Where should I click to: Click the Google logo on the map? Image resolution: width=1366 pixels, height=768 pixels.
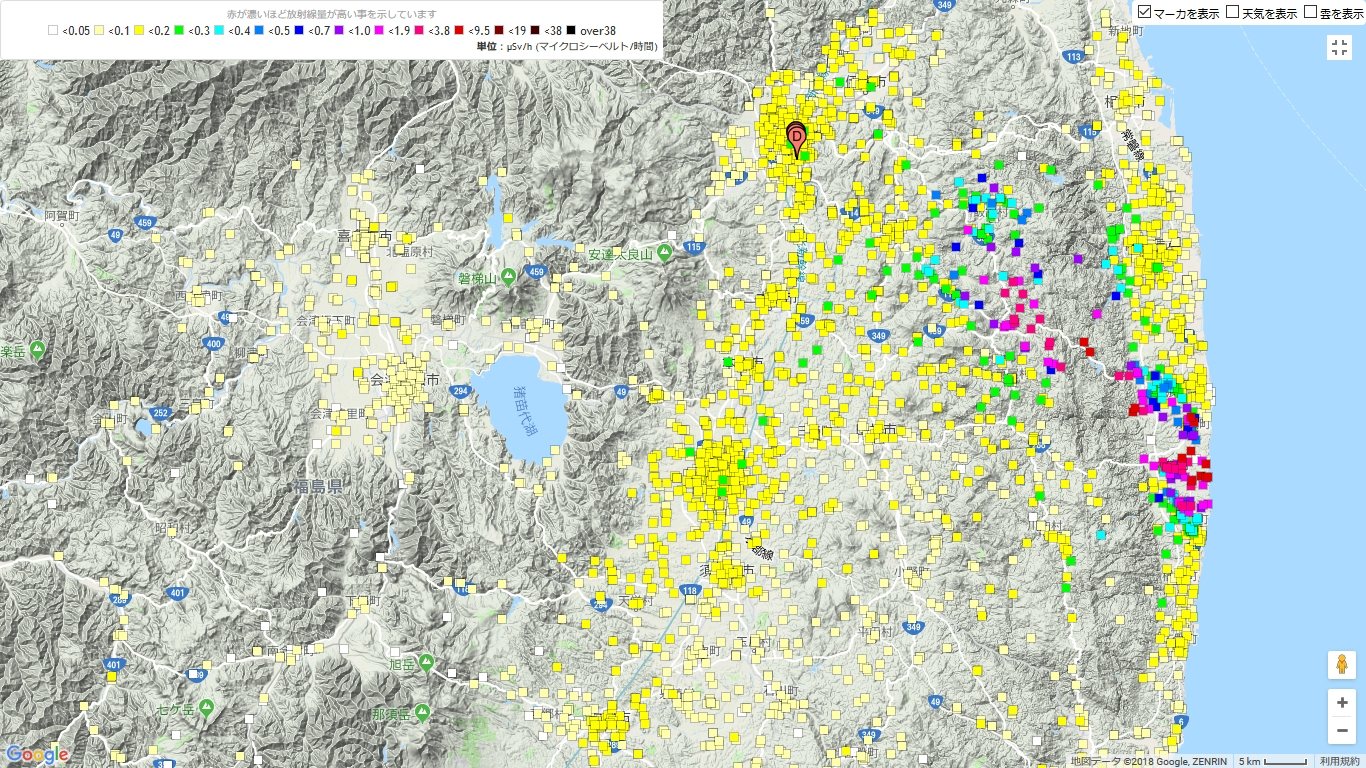pyautogui.click(x=36, y=755)
